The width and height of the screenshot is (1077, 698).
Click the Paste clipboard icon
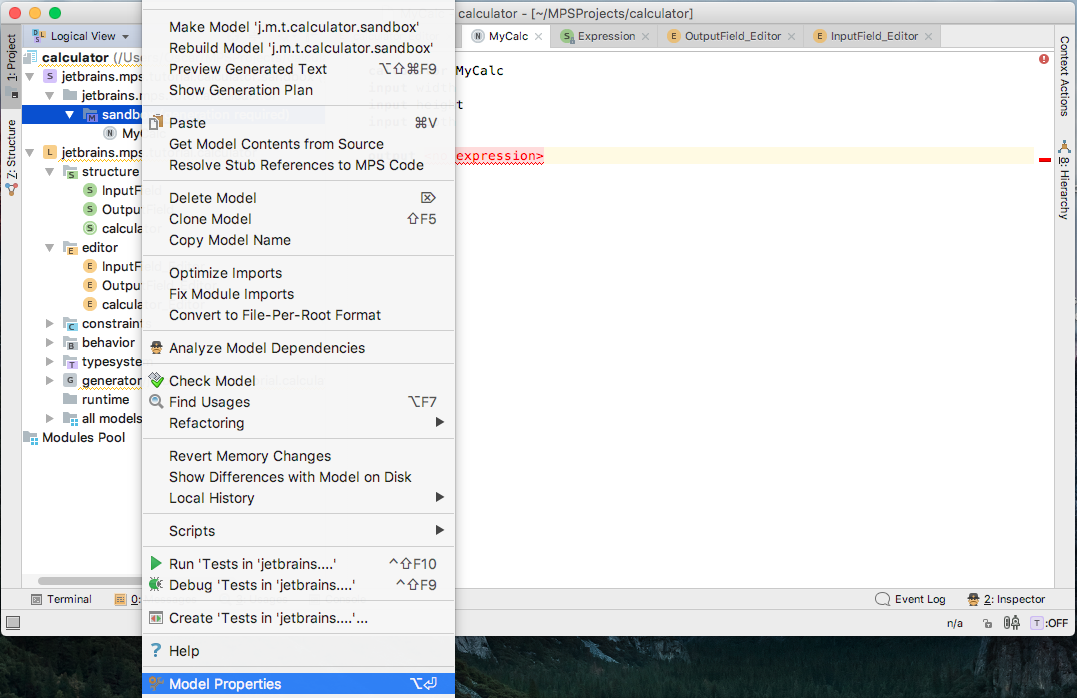(x=156, y=122)
